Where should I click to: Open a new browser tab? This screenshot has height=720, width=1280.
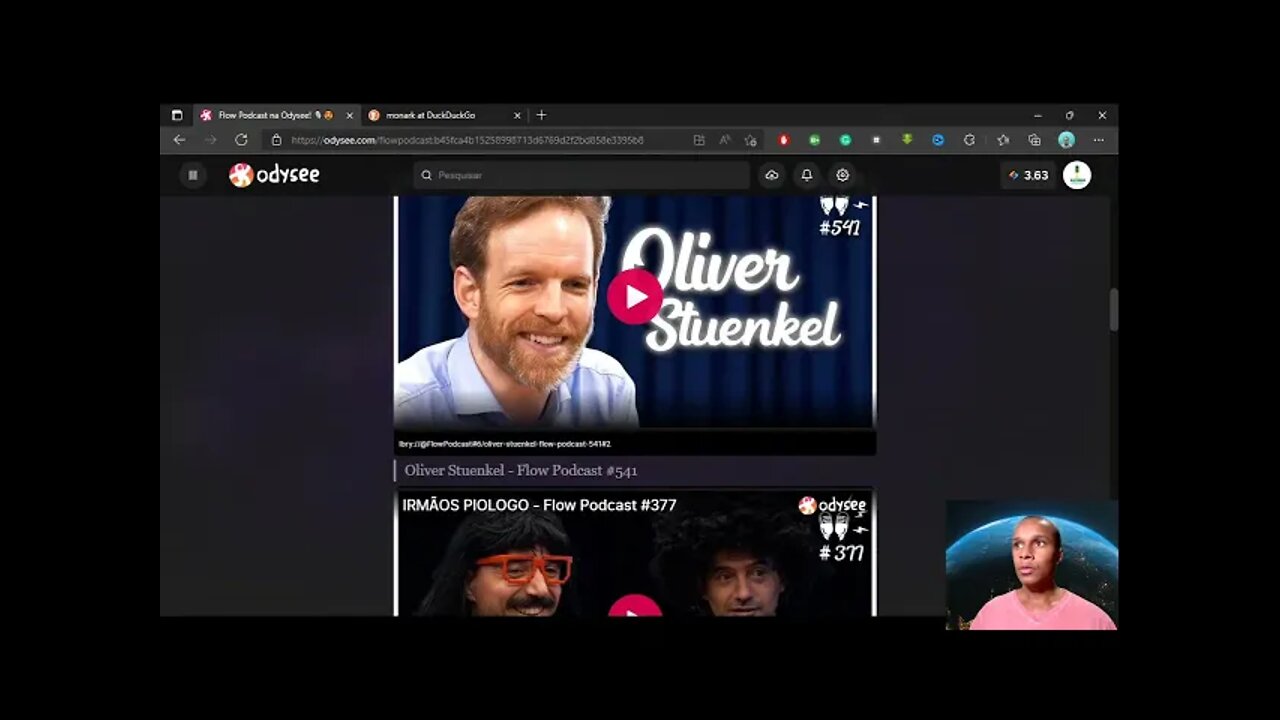click(x=541, y=115)
